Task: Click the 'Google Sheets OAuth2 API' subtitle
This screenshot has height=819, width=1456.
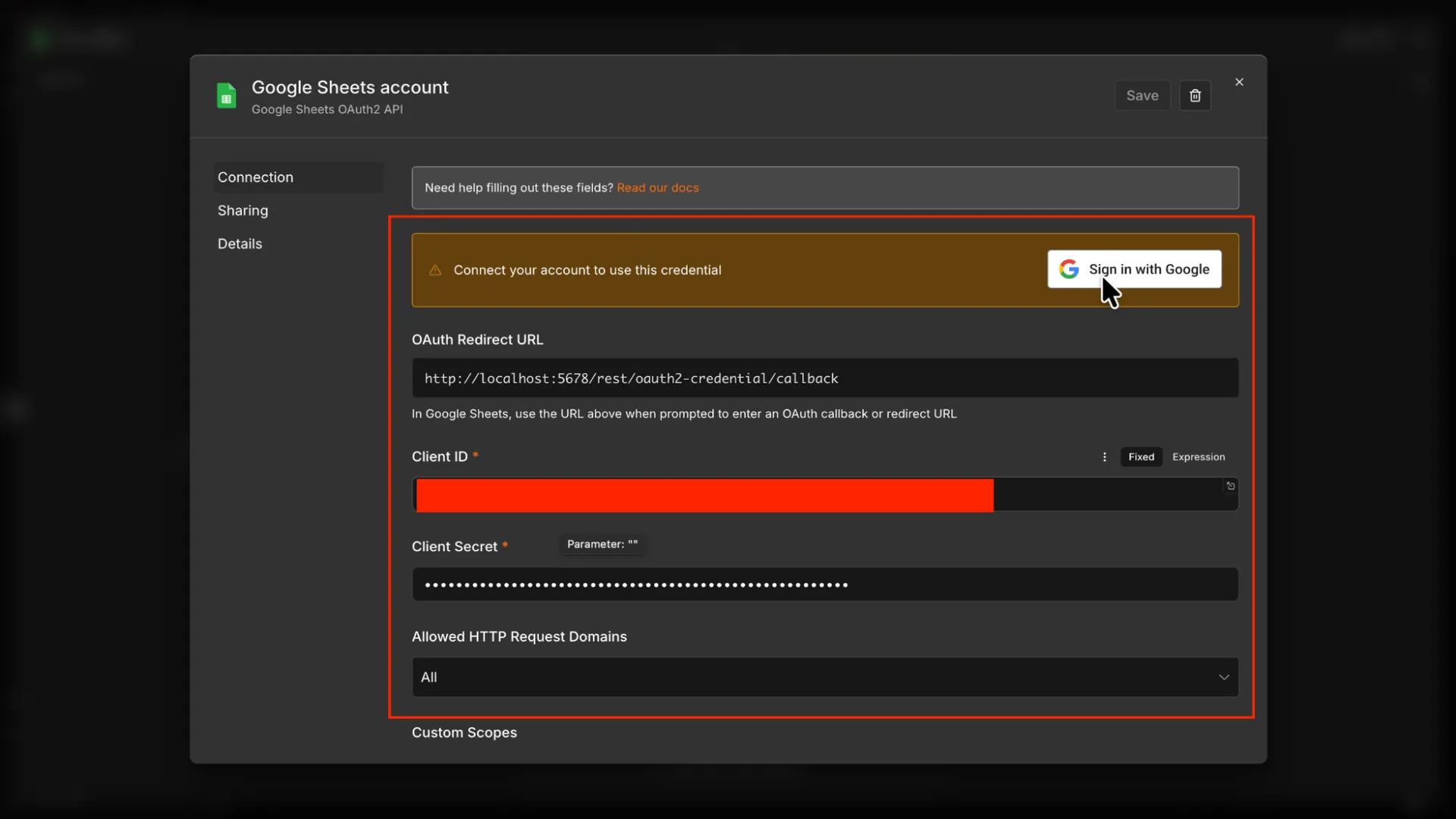Action: 327,109
